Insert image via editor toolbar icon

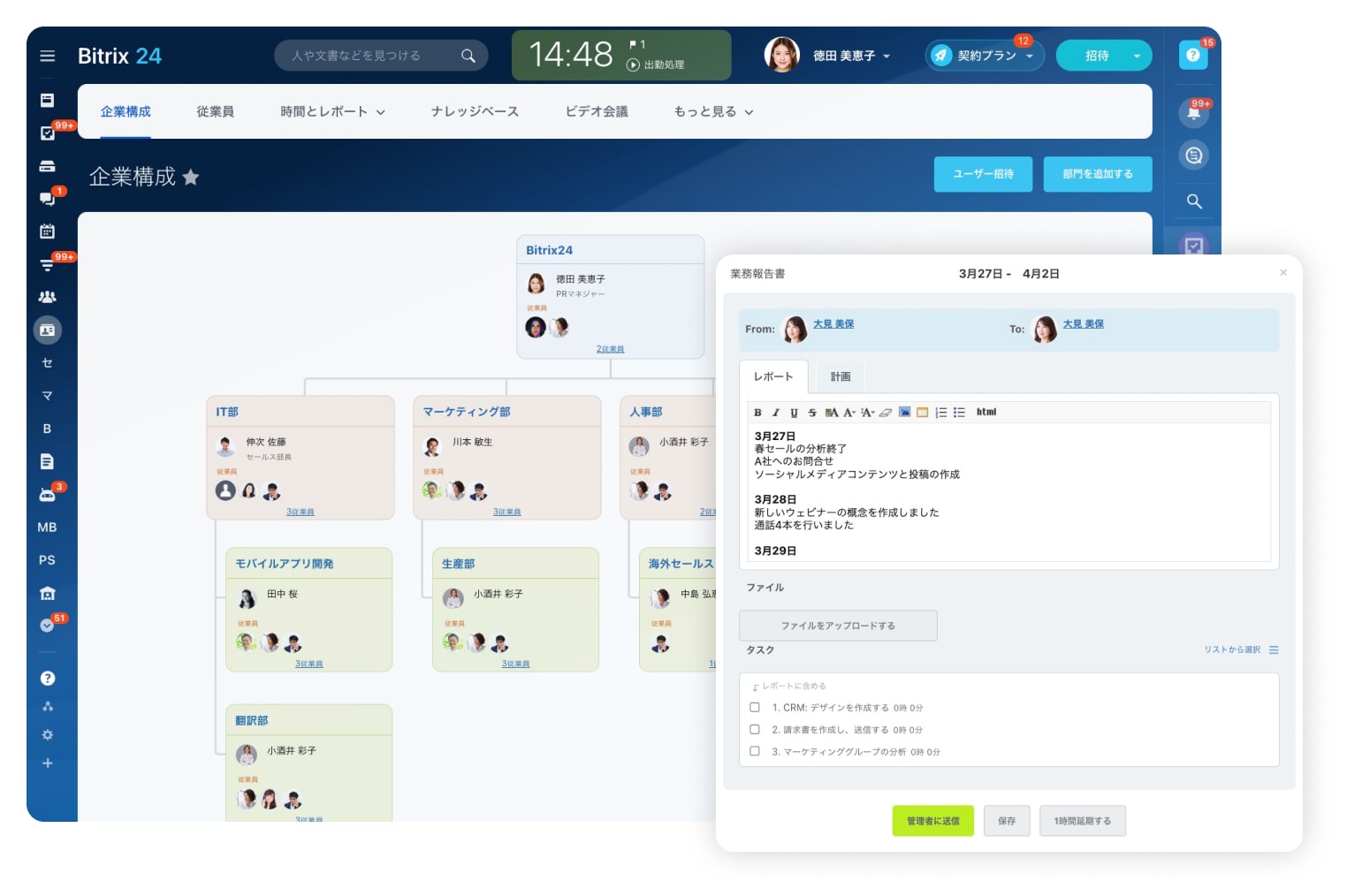tap(904, 412)
